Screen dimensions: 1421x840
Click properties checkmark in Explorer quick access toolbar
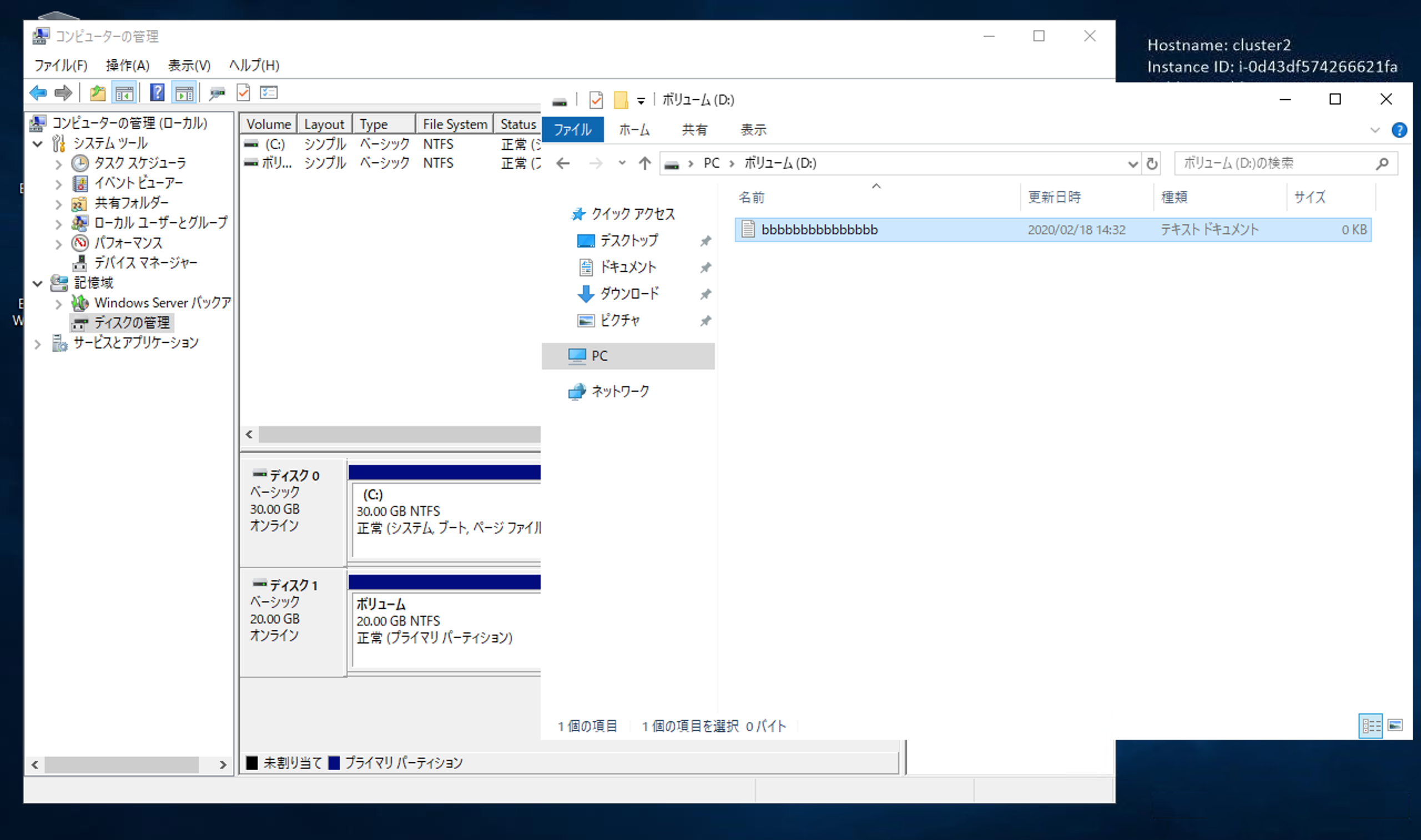click(596, 100)
